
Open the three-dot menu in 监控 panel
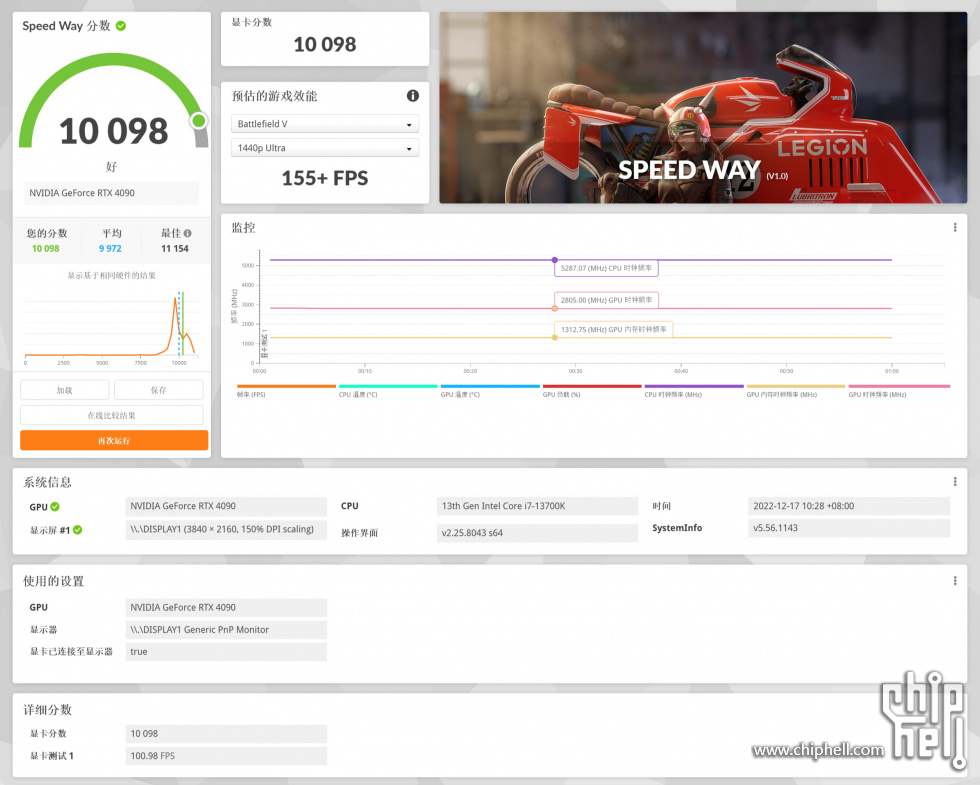click(x=954, y=228)
